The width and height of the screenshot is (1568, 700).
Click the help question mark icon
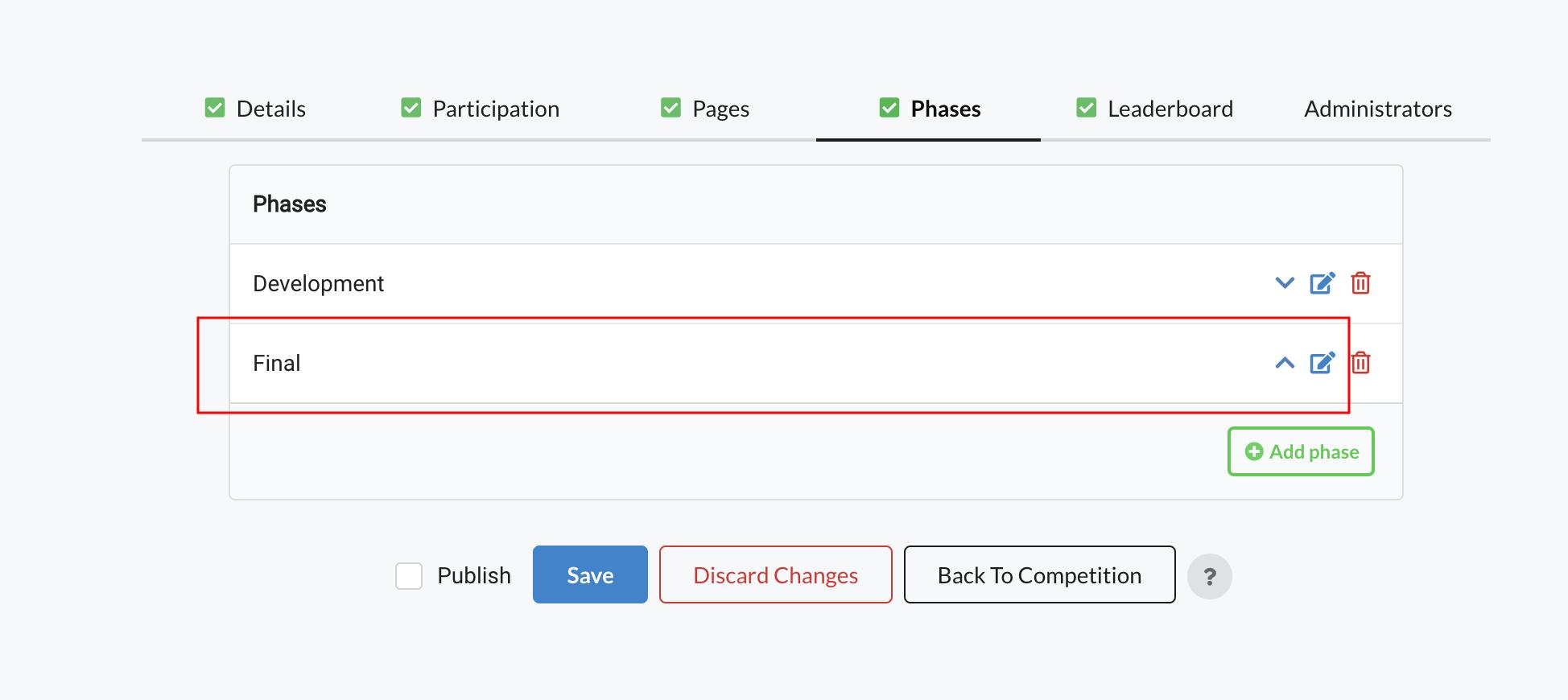(x=1209, y=576)
